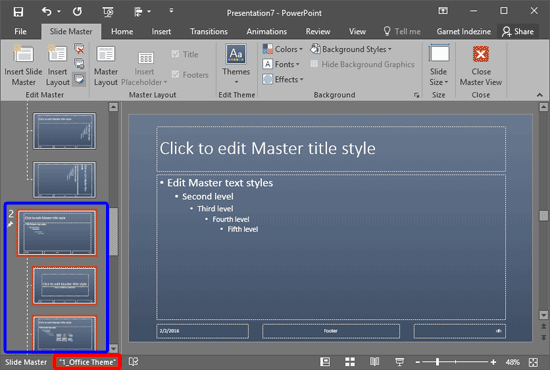Open Ribbon Display Options icon

[x=443, y=11]
